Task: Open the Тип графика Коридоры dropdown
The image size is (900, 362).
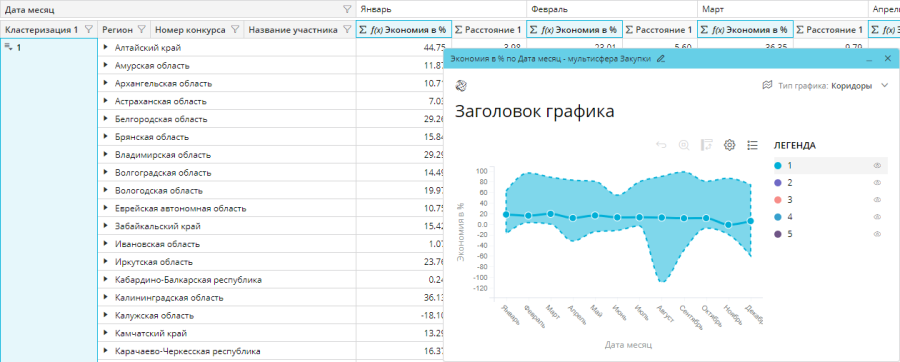Action: click(x=825, y=85)
